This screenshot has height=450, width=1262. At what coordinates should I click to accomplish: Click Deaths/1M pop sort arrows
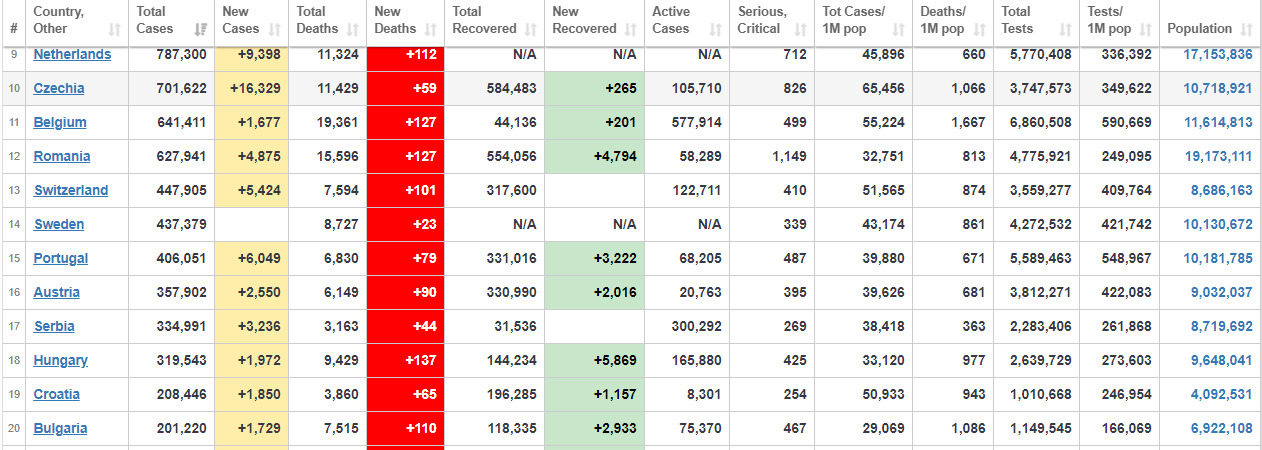[x=979, y=29]
